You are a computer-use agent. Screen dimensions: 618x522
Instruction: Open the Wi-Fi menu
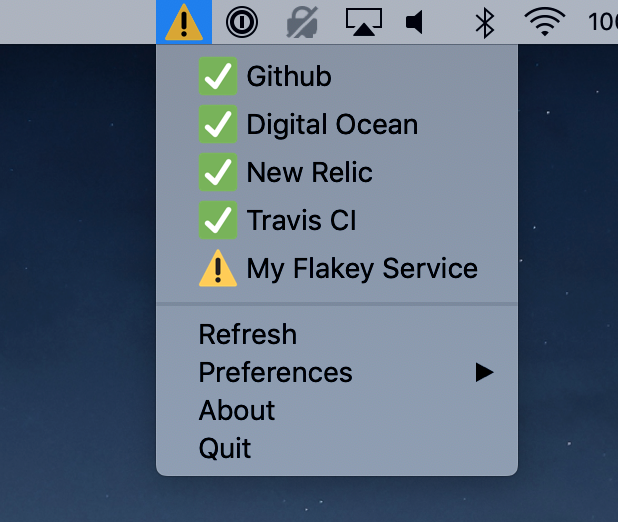[x=545, y=22]
